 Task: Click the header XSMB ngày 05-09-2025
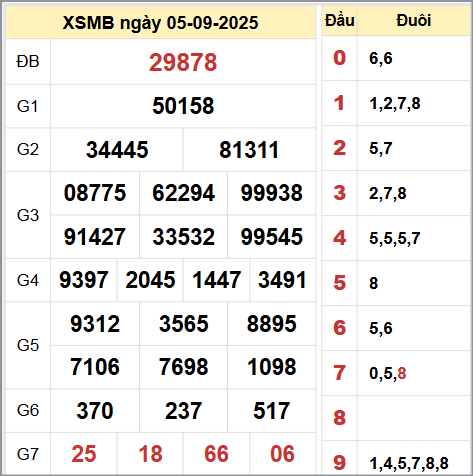[160, 23]
